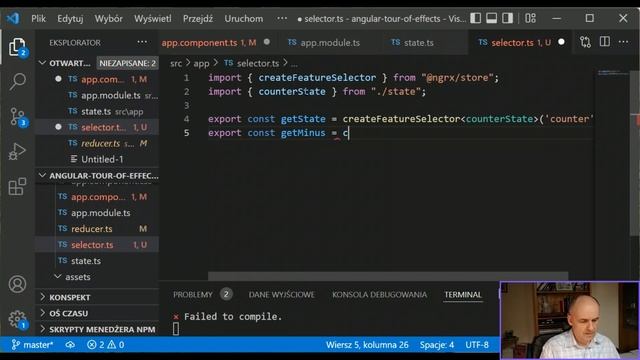Click the UTF-8 encoding status item
This screenshot has width=640, height=360.
477,345
